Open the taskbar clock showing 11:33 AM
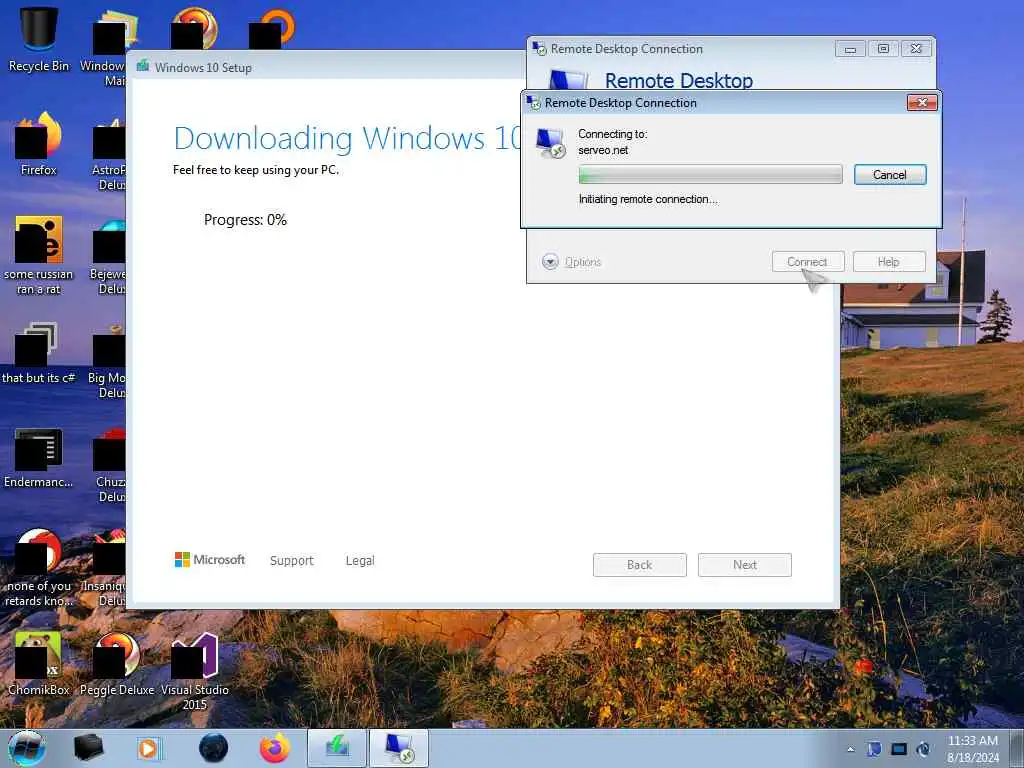Viewport: 1024px width, 768px height. 972,749
